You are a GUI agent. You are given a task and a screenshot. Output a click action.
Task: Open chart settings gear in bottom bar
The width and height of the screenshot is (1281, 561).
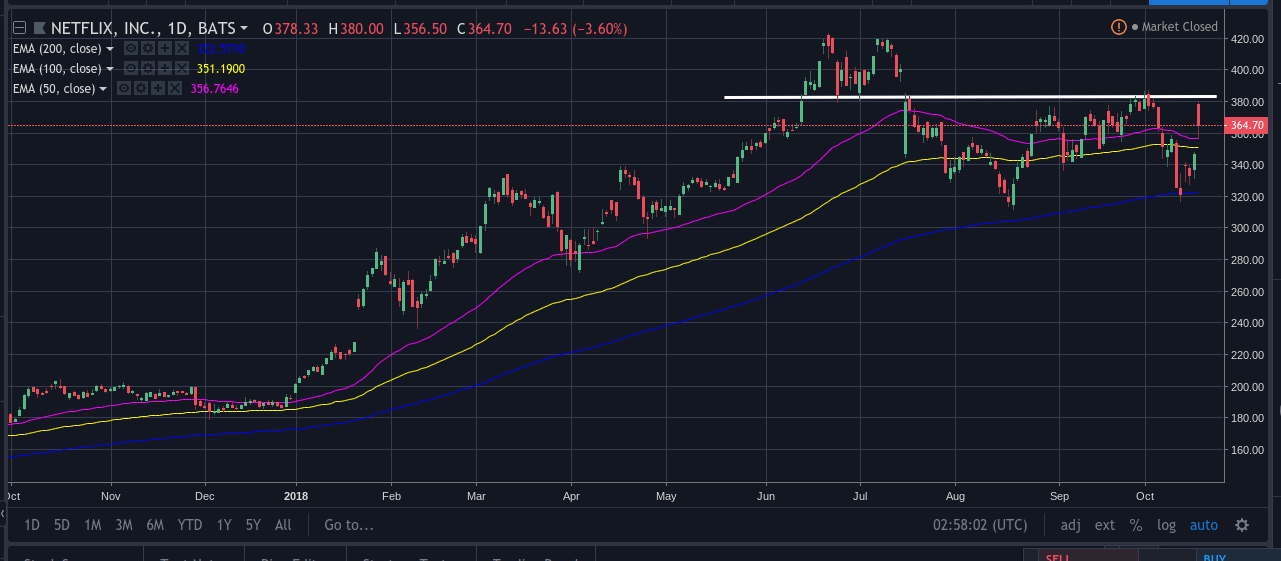[1242, 525]
